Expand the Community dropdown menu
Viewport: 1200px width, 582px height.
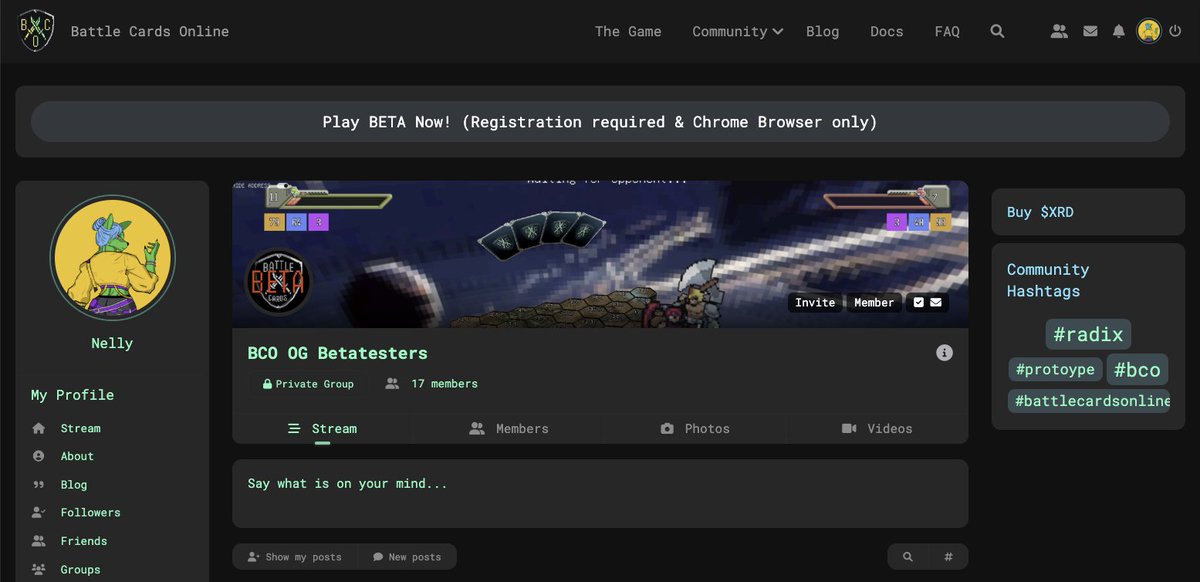coord(737,31)
